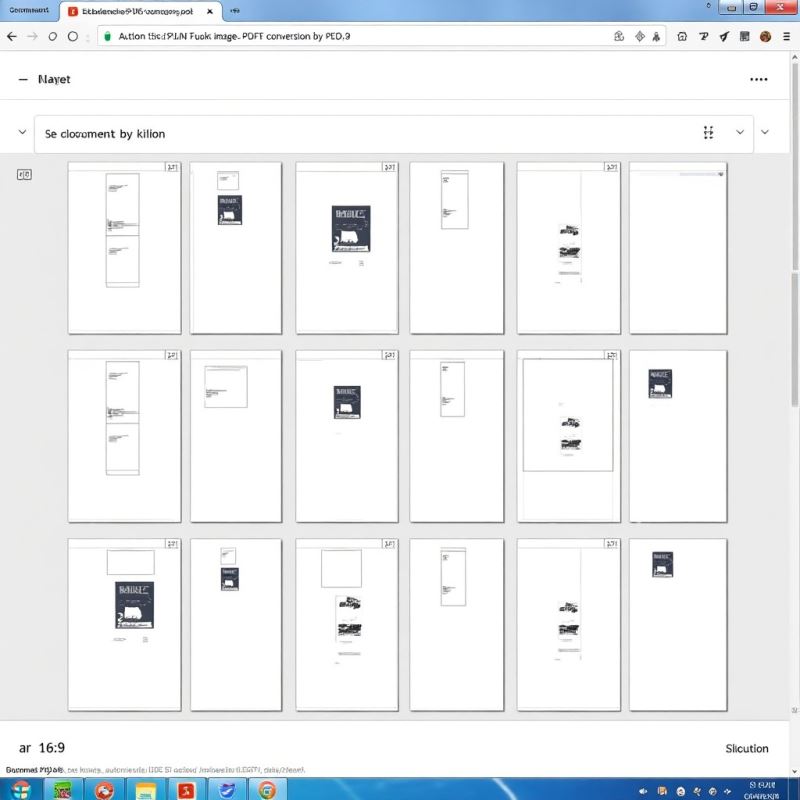Click badge on first middle-row thumbnail

point(172,355)
